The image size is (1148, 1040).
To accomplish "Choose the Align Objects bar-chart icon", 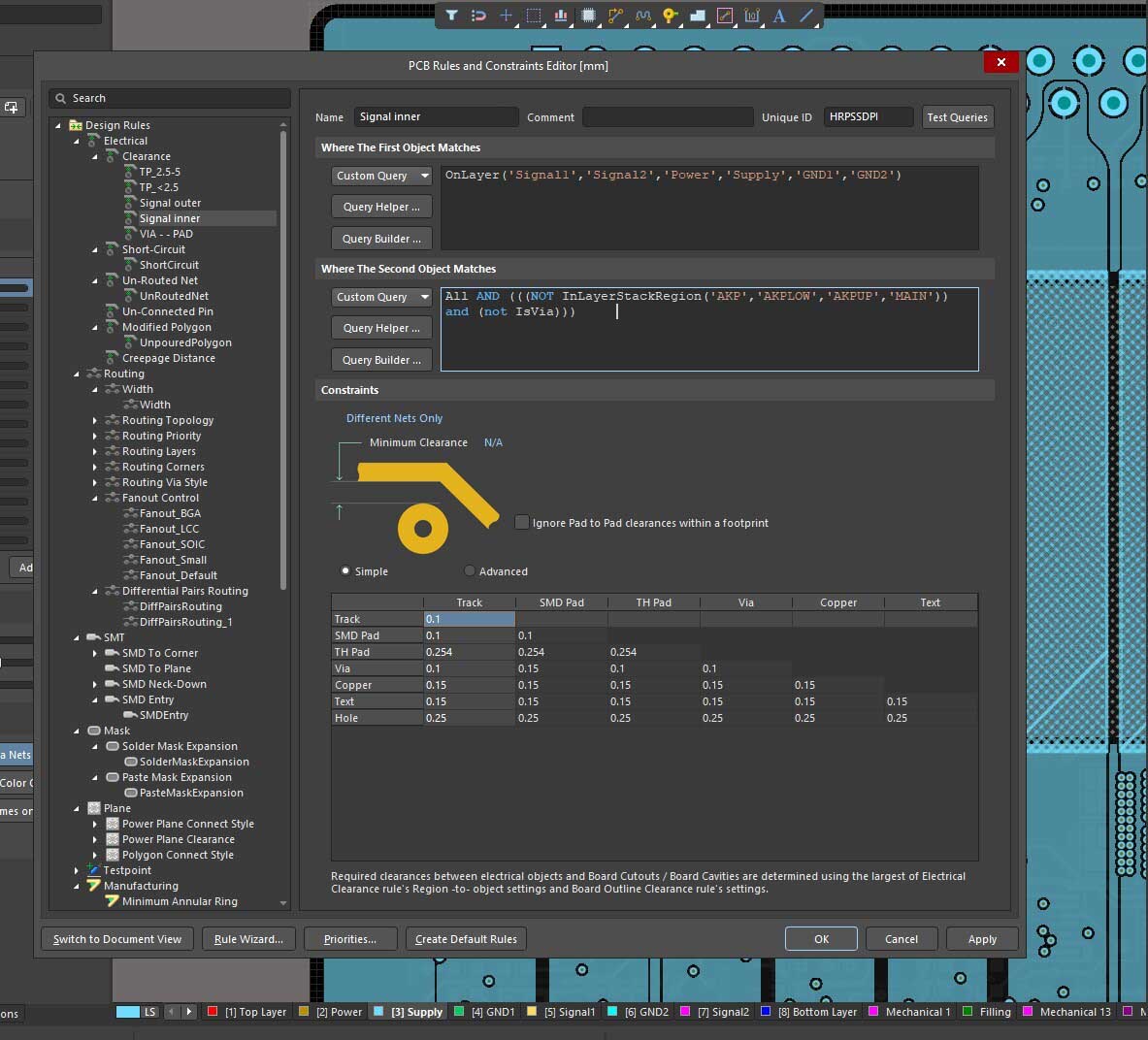I will pos(561,16).
